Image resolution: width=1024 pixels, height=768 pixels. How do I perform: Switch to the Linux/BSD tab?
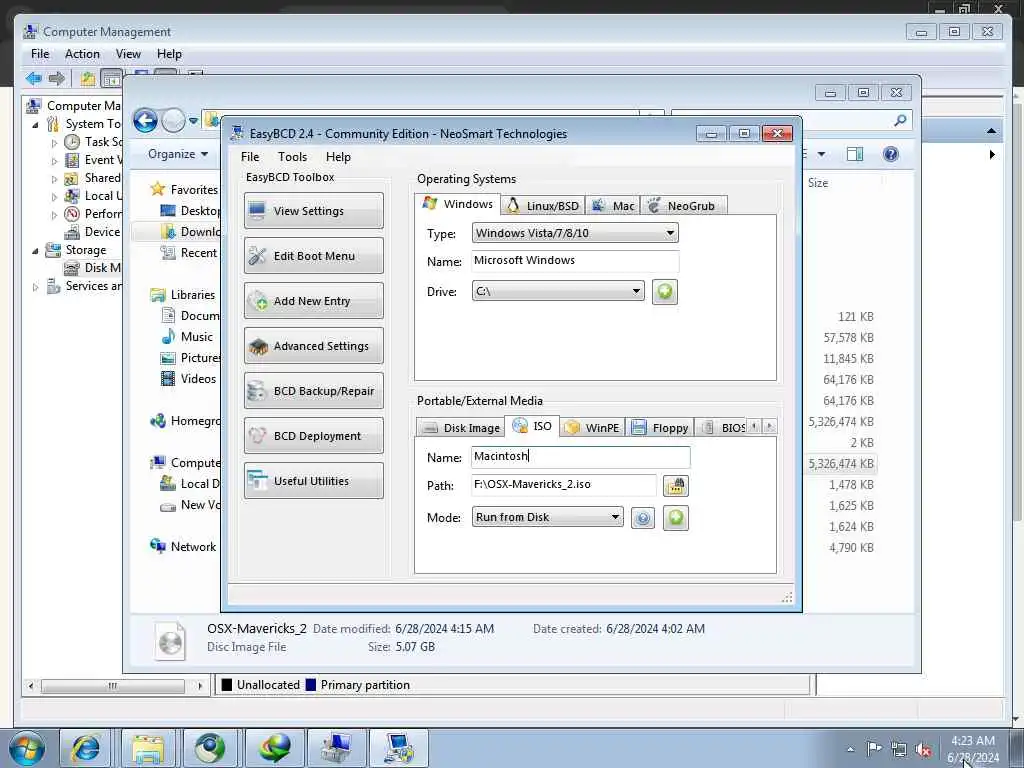coord(543,206)
